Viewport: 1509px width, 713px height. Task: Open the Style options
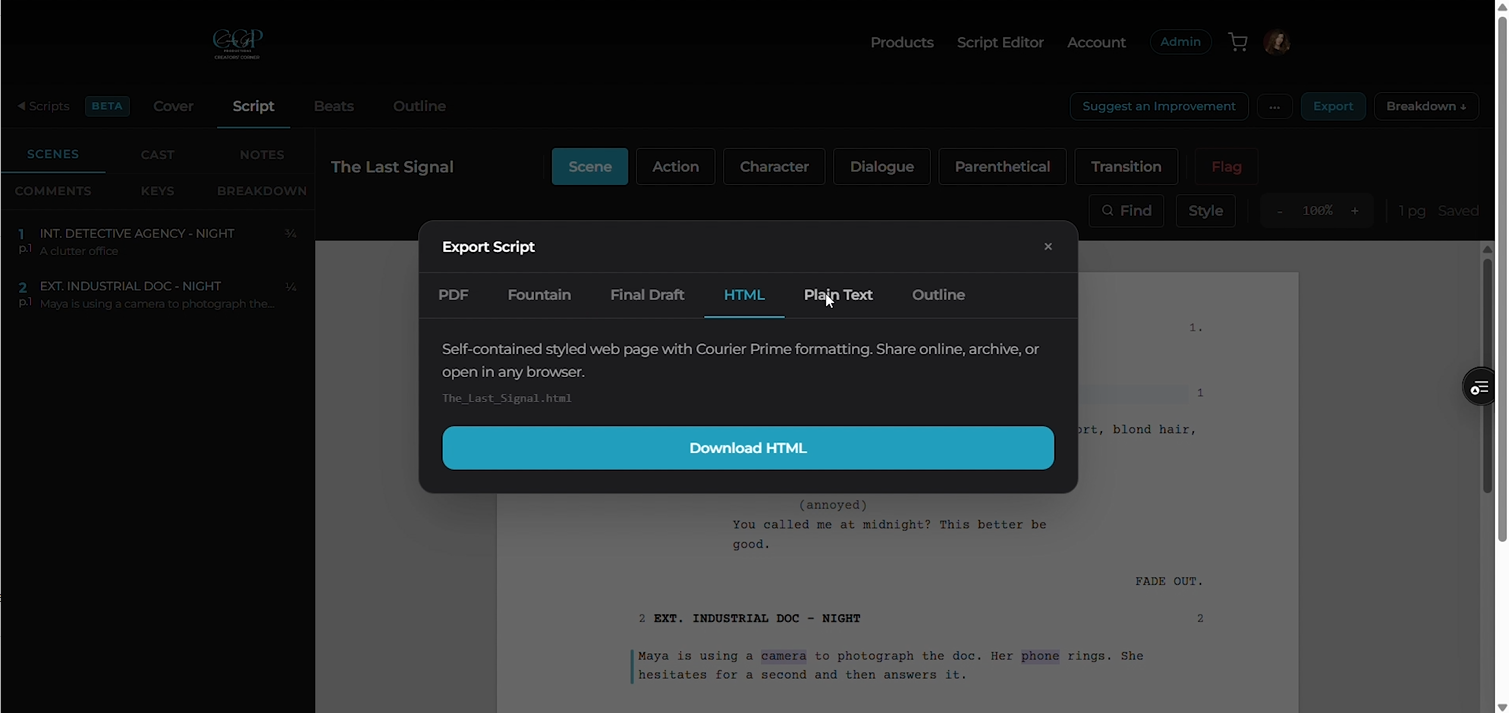click(x=1205, y=210)
